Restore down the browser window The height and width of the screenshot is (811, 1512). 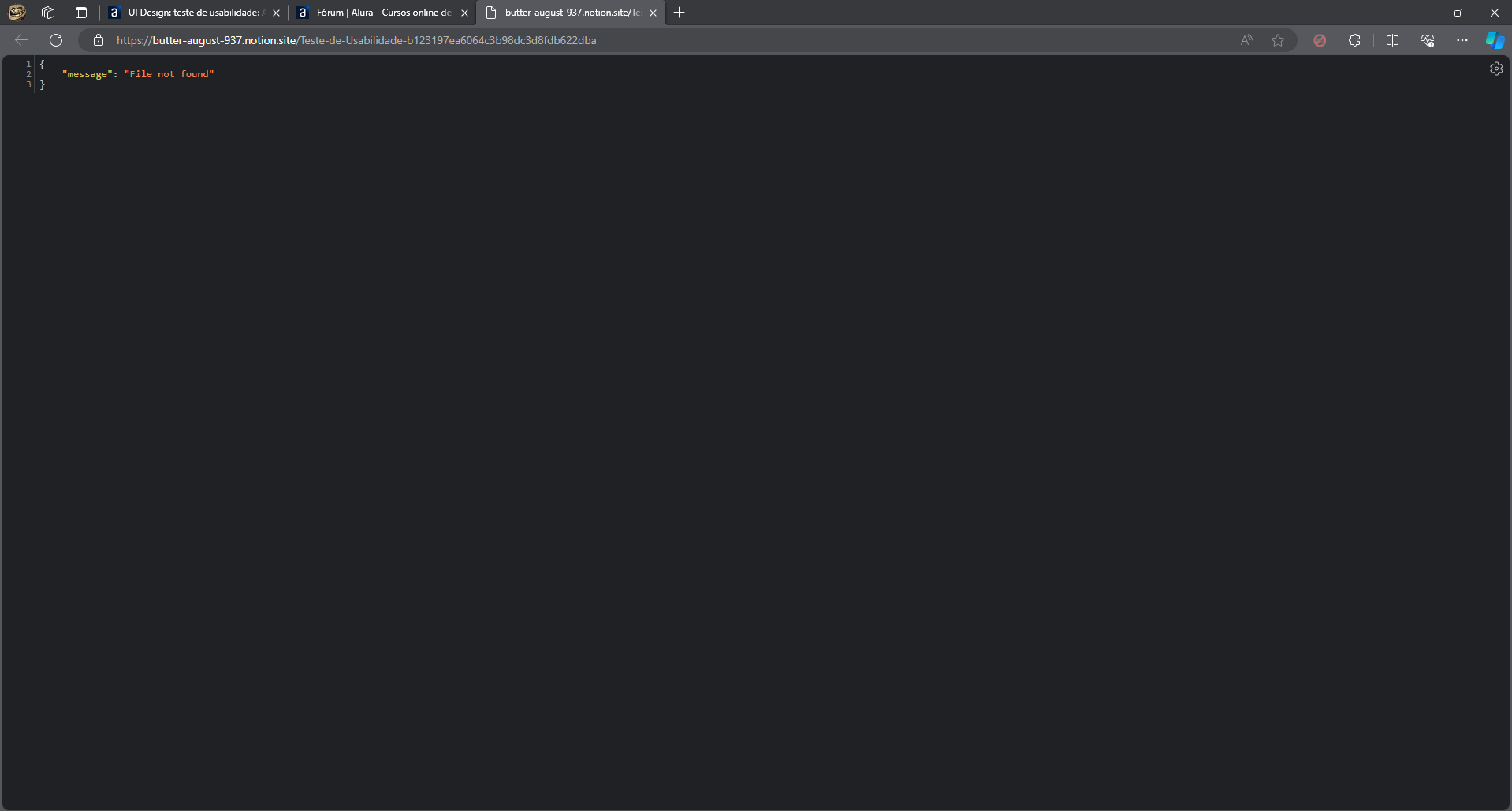1458,13
